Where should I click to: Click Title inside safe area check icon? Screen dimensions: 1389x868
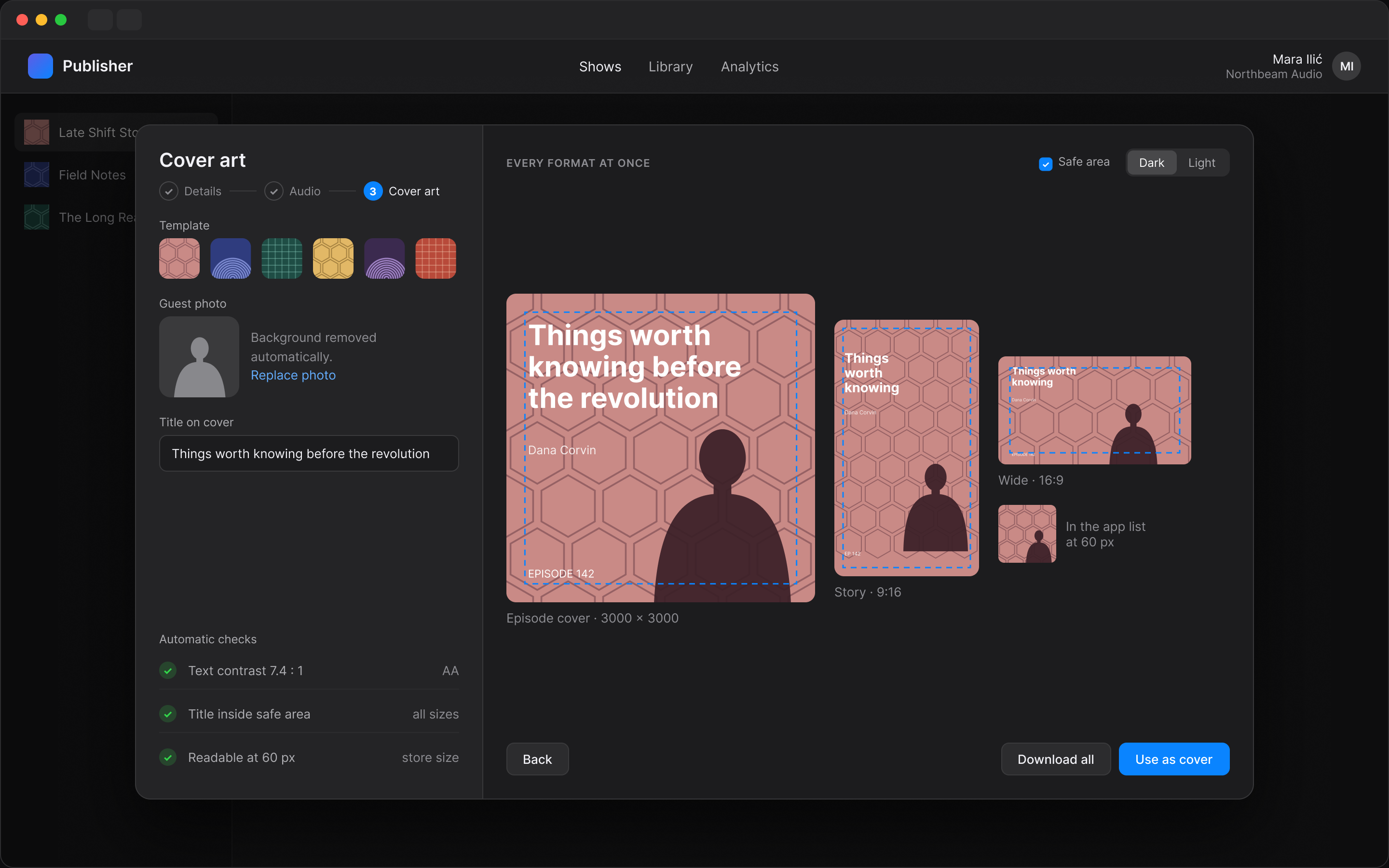point(168,714)
